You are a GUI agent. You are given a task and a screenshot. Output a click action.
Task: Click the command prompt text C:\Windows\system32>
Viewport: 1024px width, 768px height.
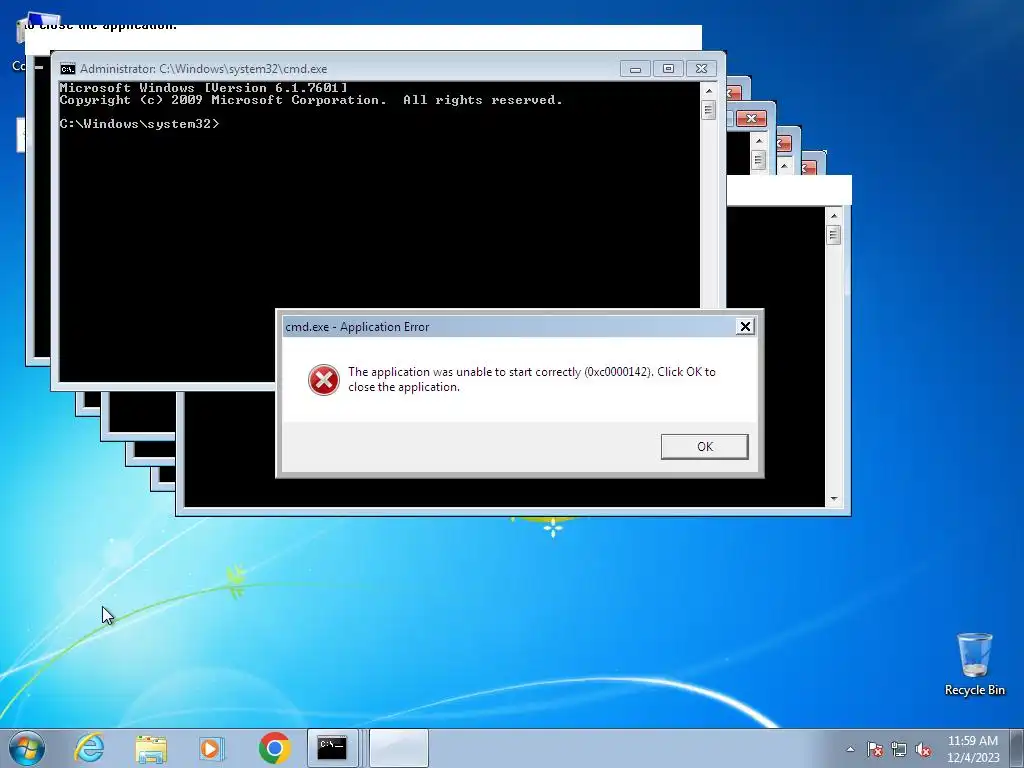[x=139, y=123]
